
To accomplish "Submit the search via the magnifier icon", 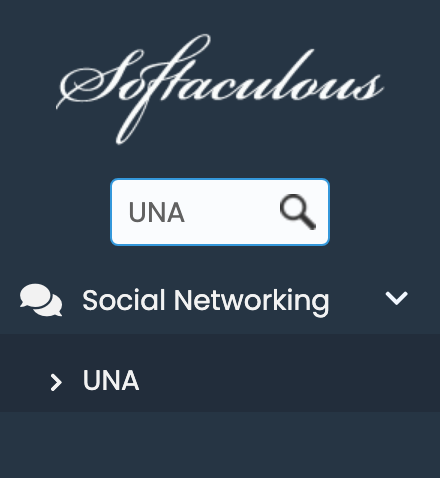I will [298, 212].
